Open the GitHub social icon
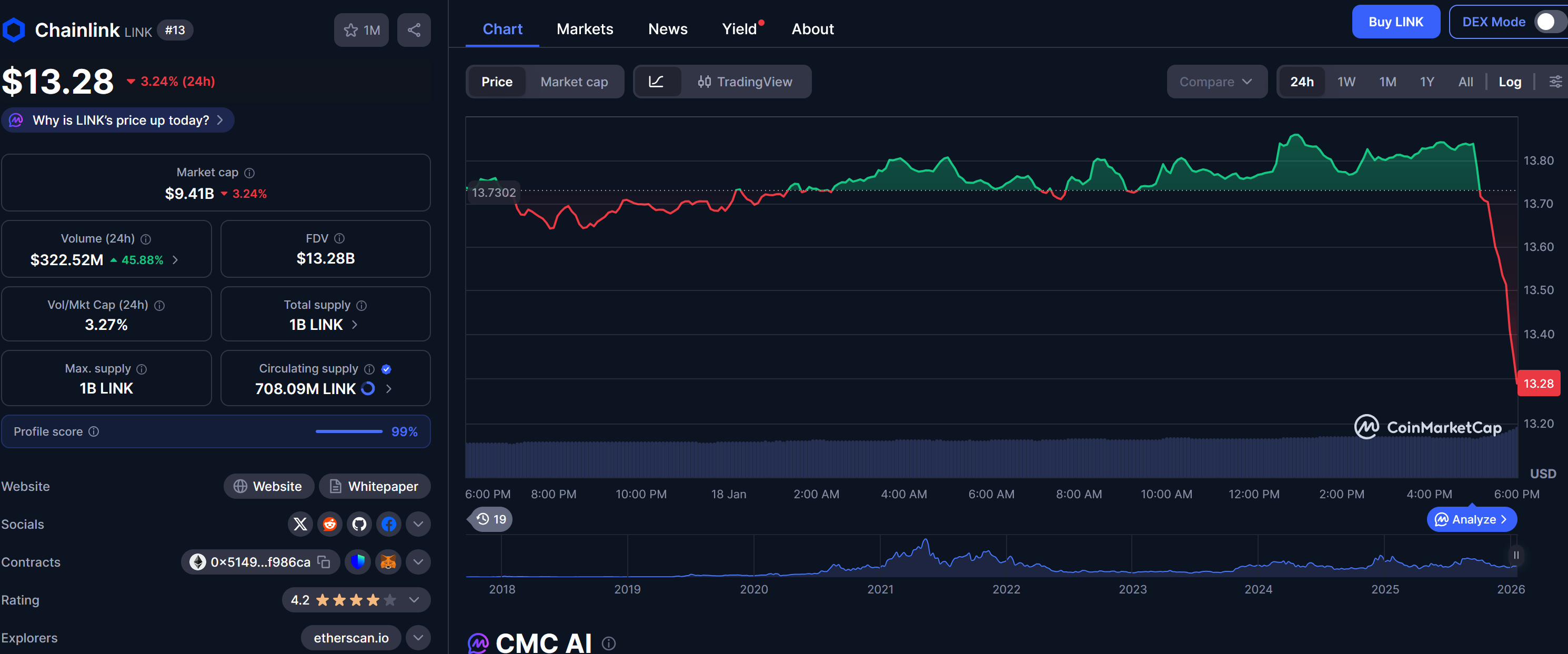Screen dimensions: 1568x654 tap(359, 524)
